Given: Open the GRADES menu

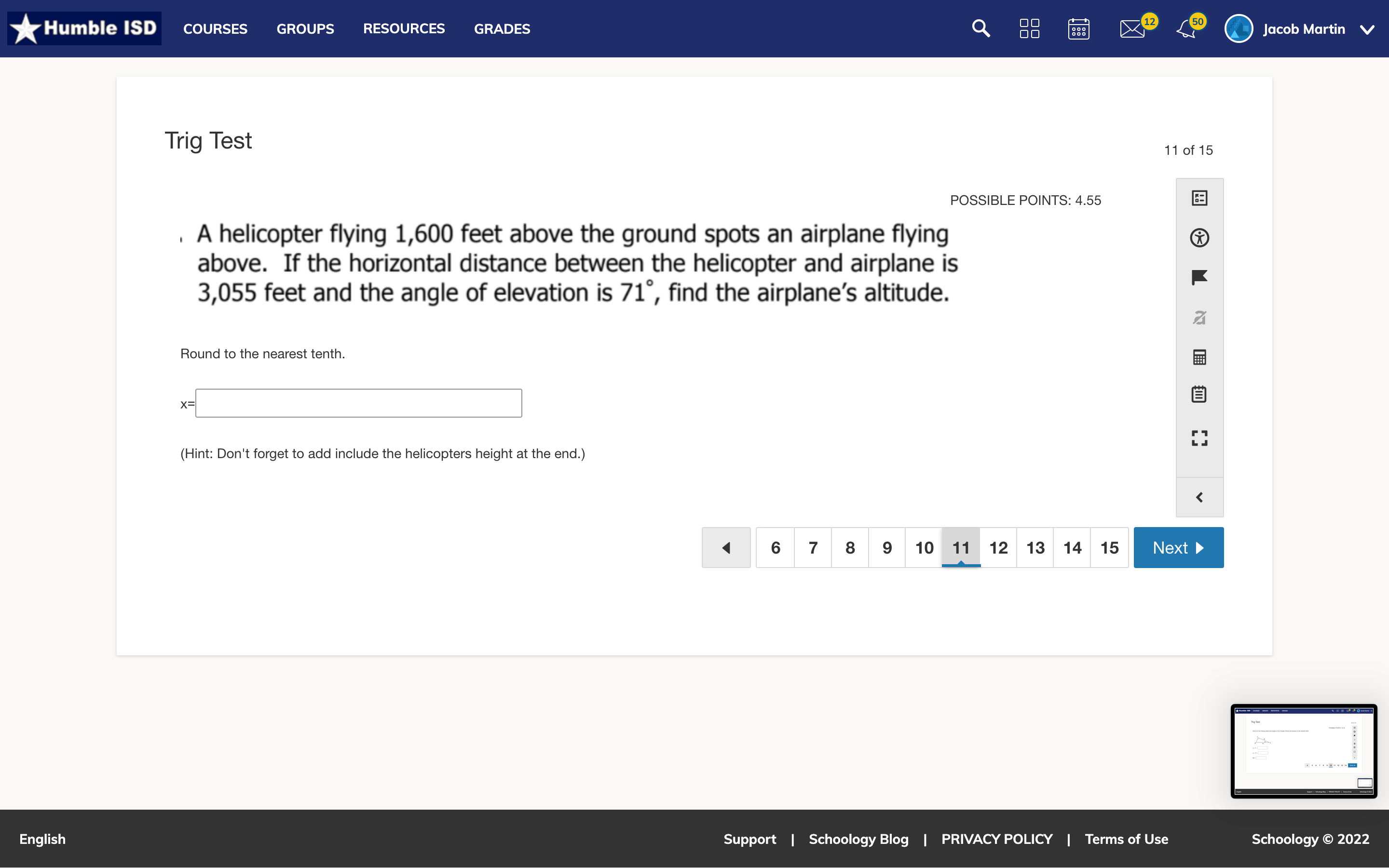Looking at the screenshot, I should pos(502,29).
